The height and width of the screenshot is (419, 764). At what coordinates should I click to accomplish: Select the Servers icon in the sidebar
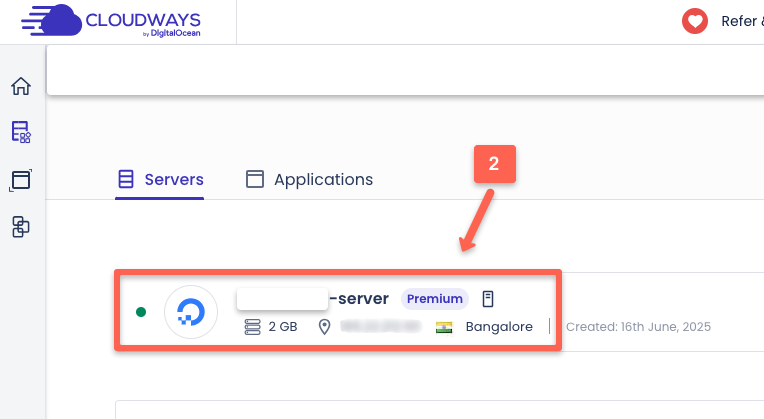pyautogui.click(x=21, y=132)
